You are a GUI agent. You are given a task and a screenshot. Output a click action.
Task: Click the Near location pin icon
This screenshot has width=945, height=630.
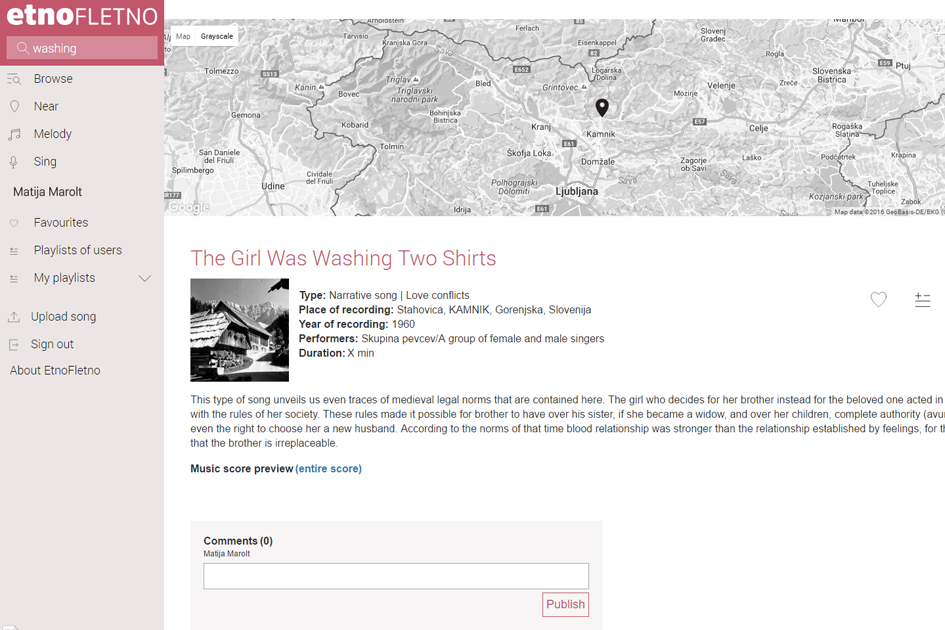(x=14, y=106)
